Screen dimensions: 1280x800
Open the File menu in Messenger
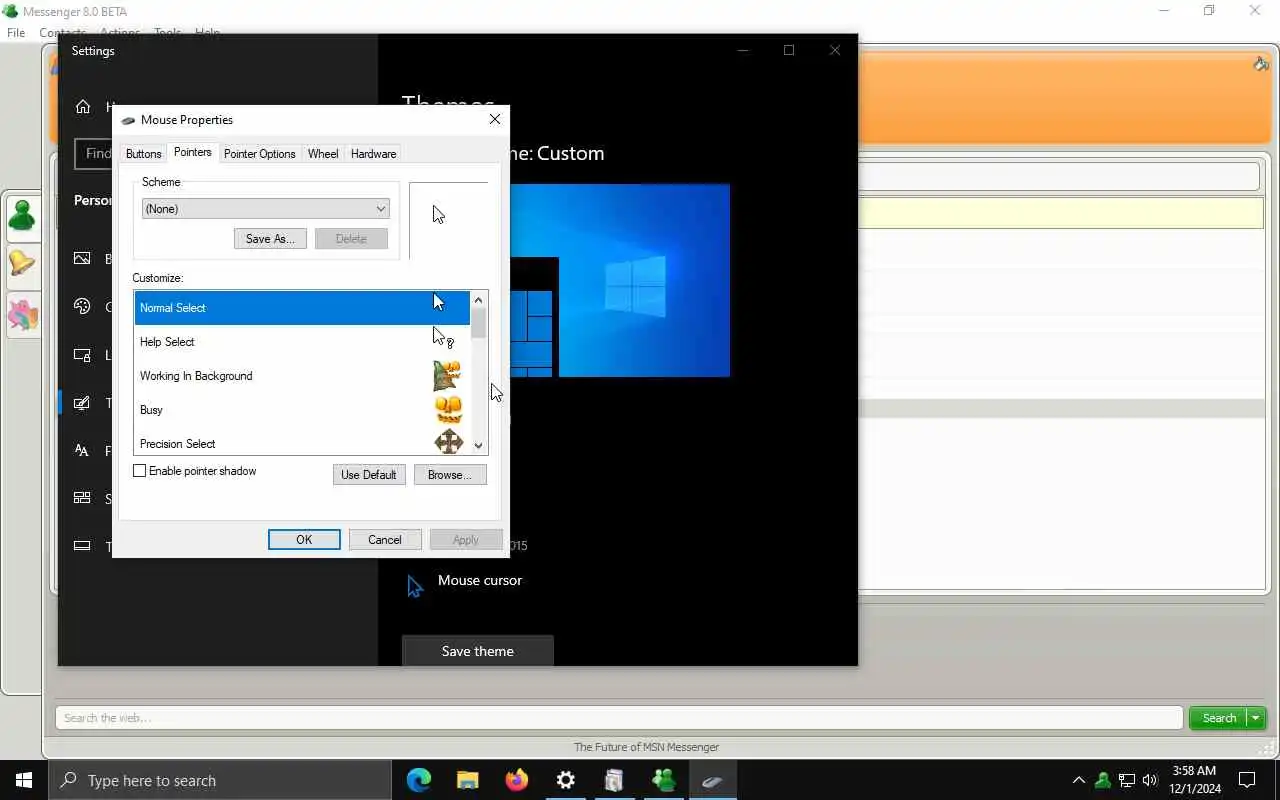pyautogui.click(x=16, y=33)
